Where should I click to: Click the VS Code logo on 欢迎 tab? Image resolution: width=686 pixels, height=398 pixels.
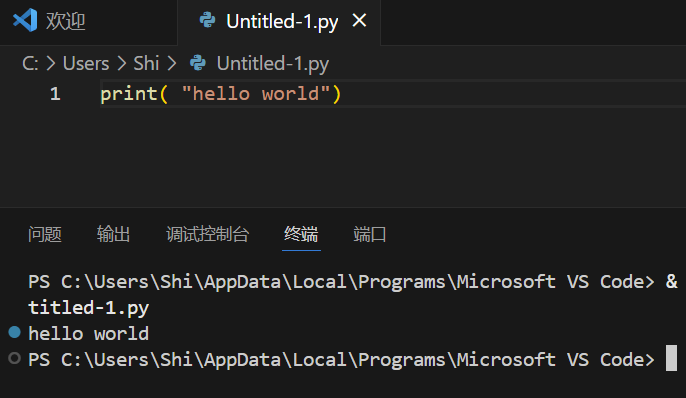(x=25, y=20)
